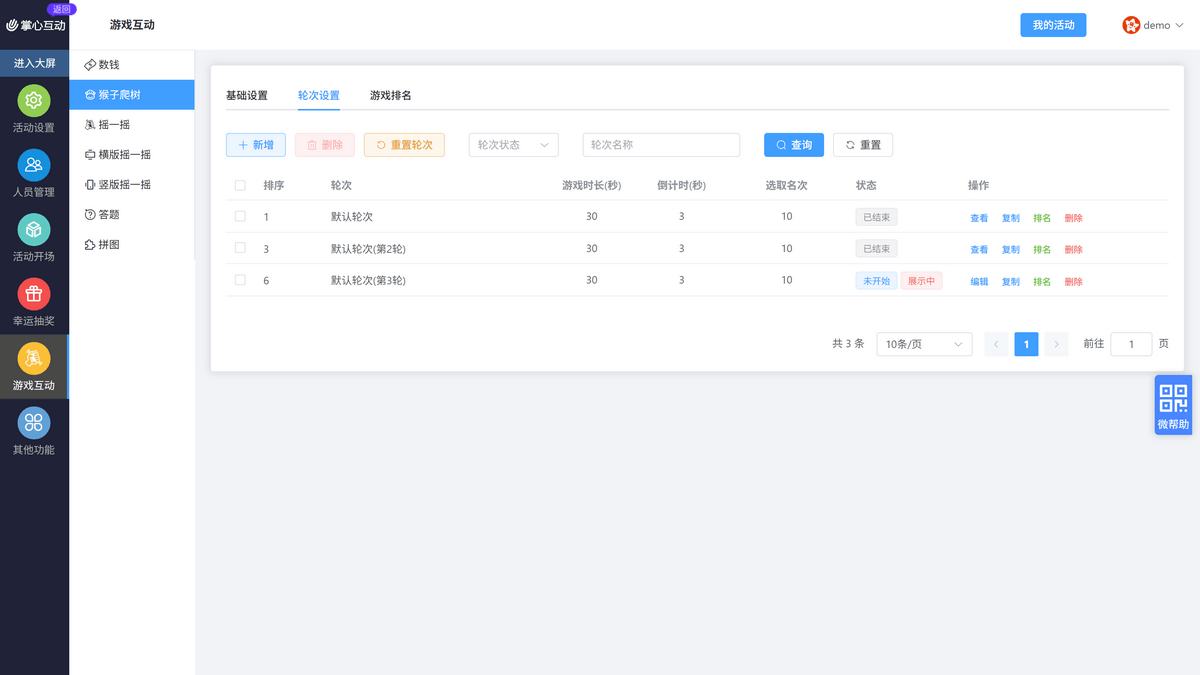Check the 默认轮次(第2轮) row checkbox
This screenshot has width=1200, height=675.
pyautogui.click(x=240, y=248)
